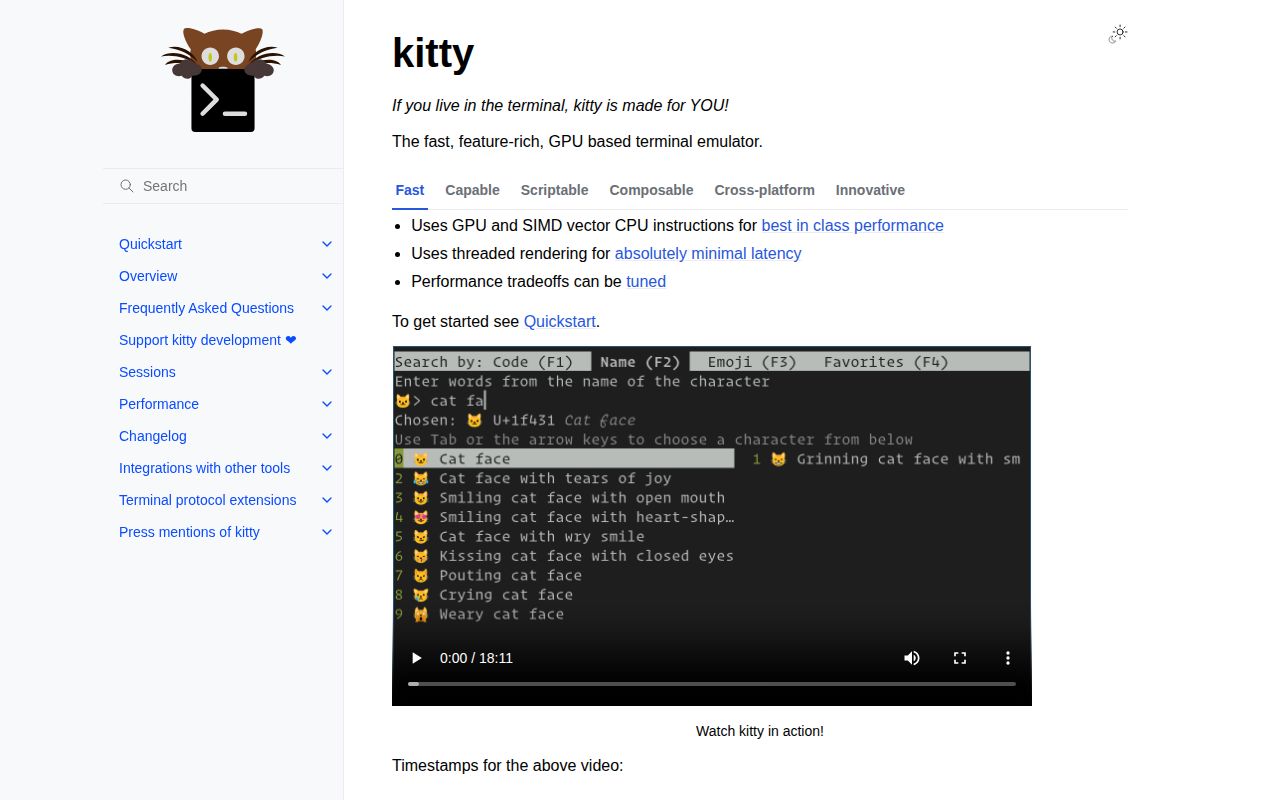
Task: Open the Scriptable tab
Action: click(x=554, y=190)
